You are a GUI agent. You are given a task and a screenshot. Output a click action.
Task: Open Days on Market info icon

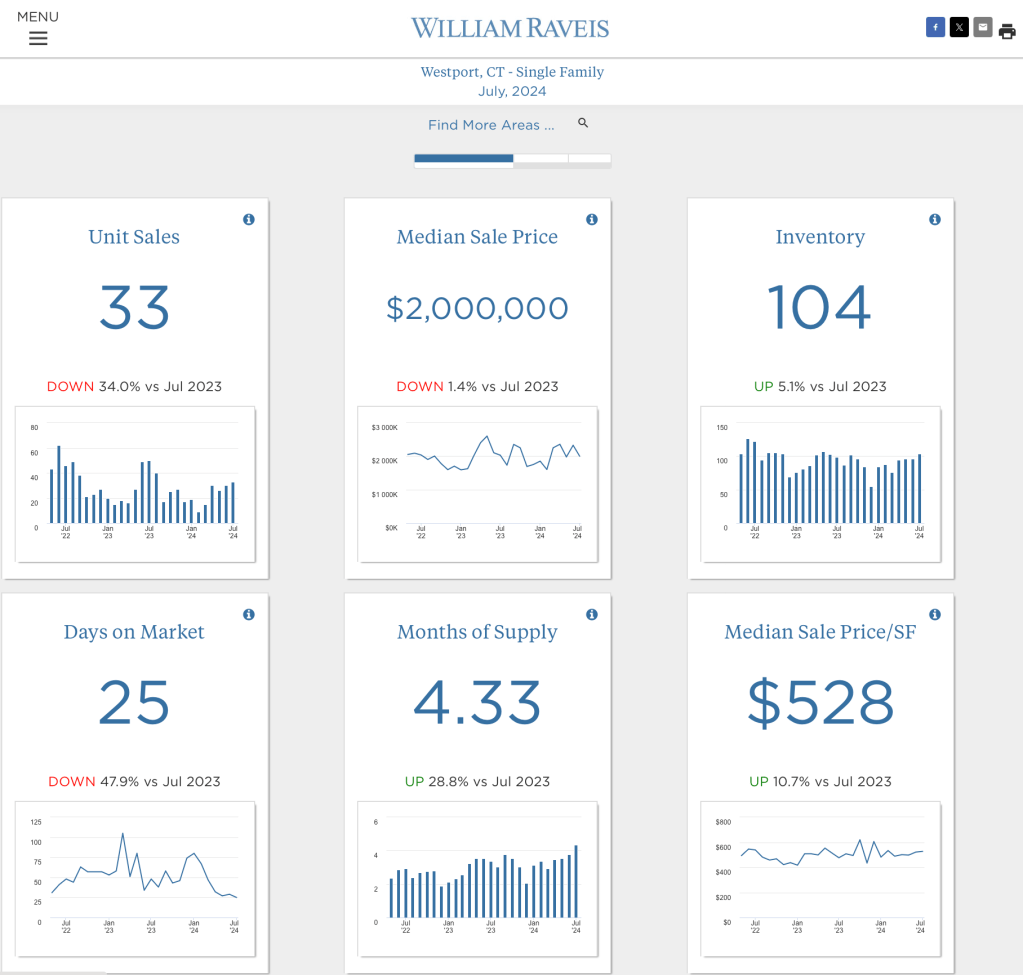click(x=249, y=614)
